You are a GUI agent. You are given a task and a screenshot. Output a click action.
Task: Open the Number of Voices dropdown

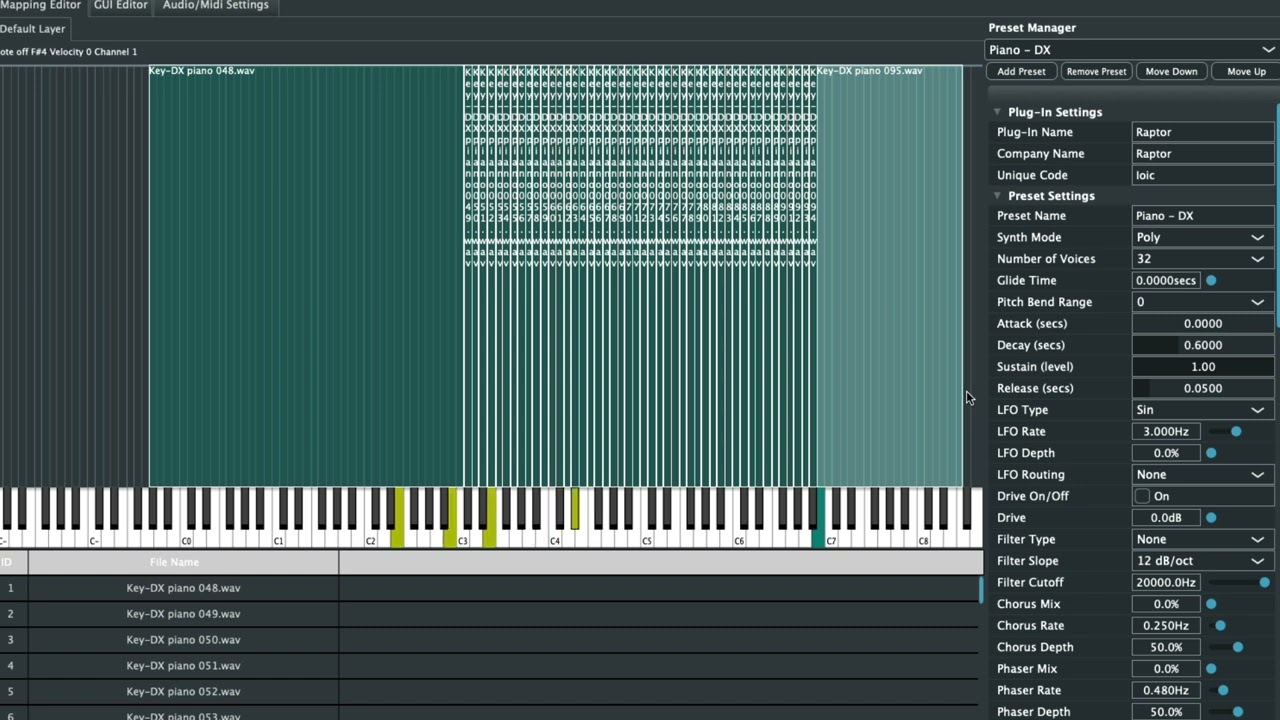(x=1204, y=259)
